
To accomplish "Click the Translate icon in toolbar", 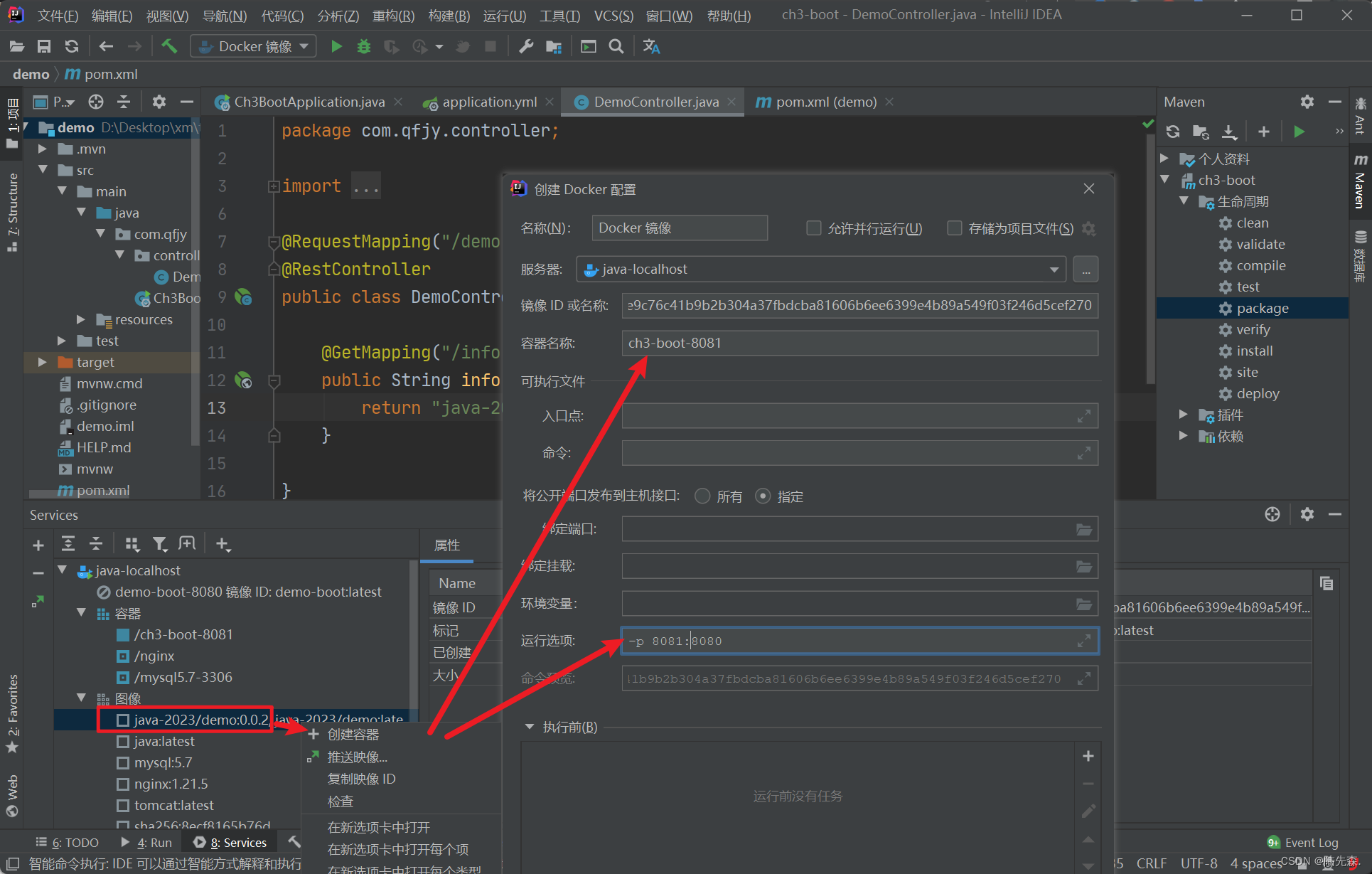I will point(651,46).
